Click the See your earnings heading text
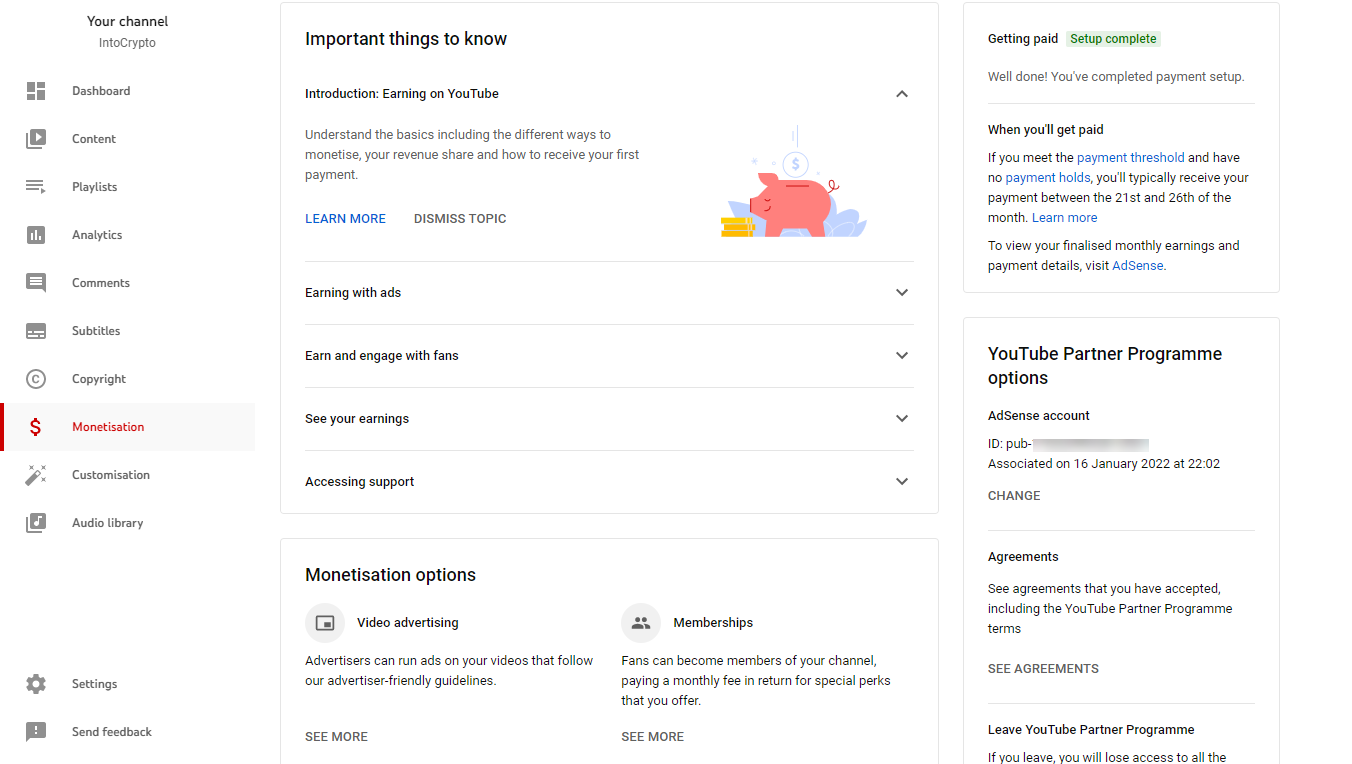 point(357,419)
